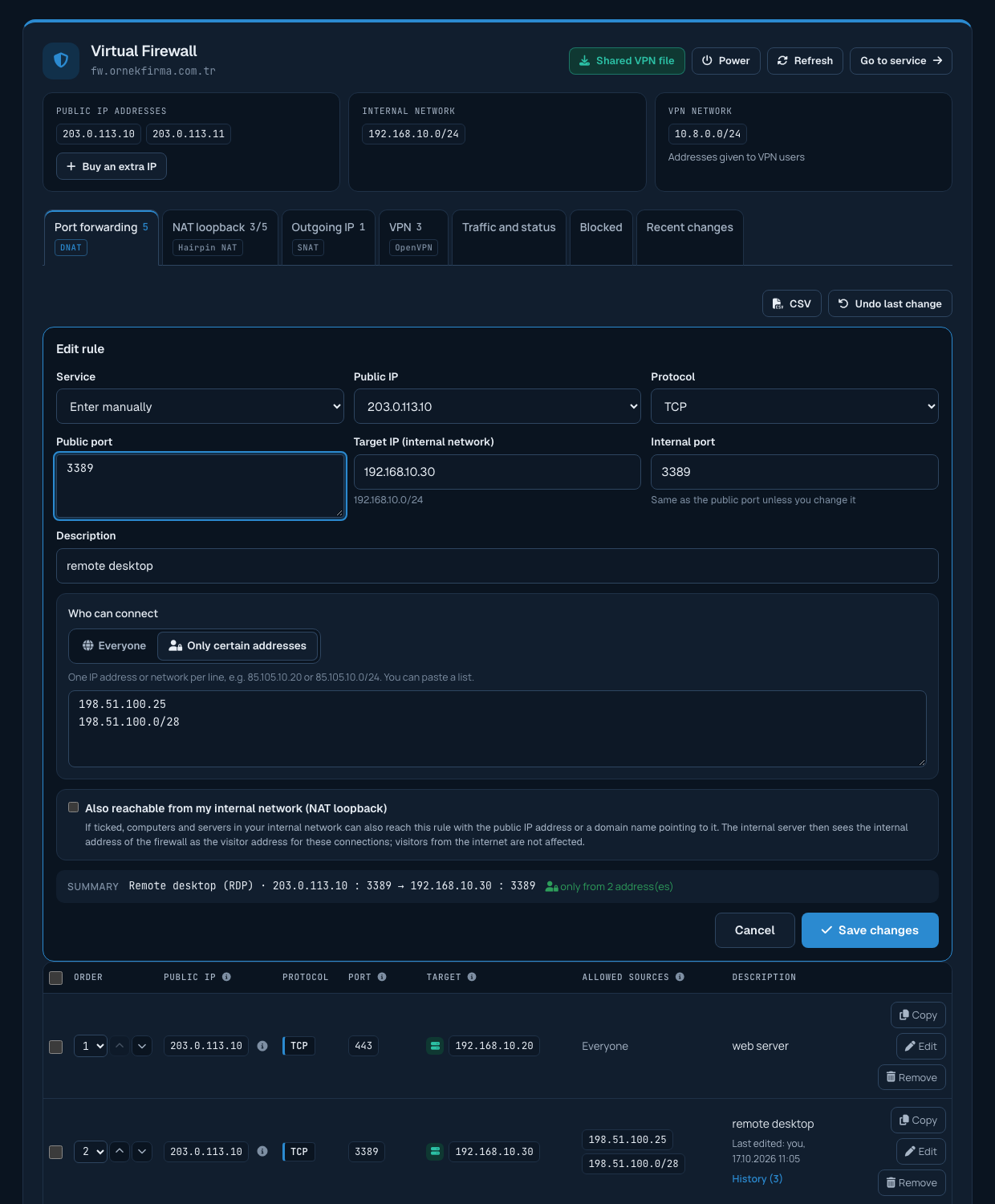Click the info icon next to PORT header
This screenshot has height=1204, width=995.
(x=382, y=977)
